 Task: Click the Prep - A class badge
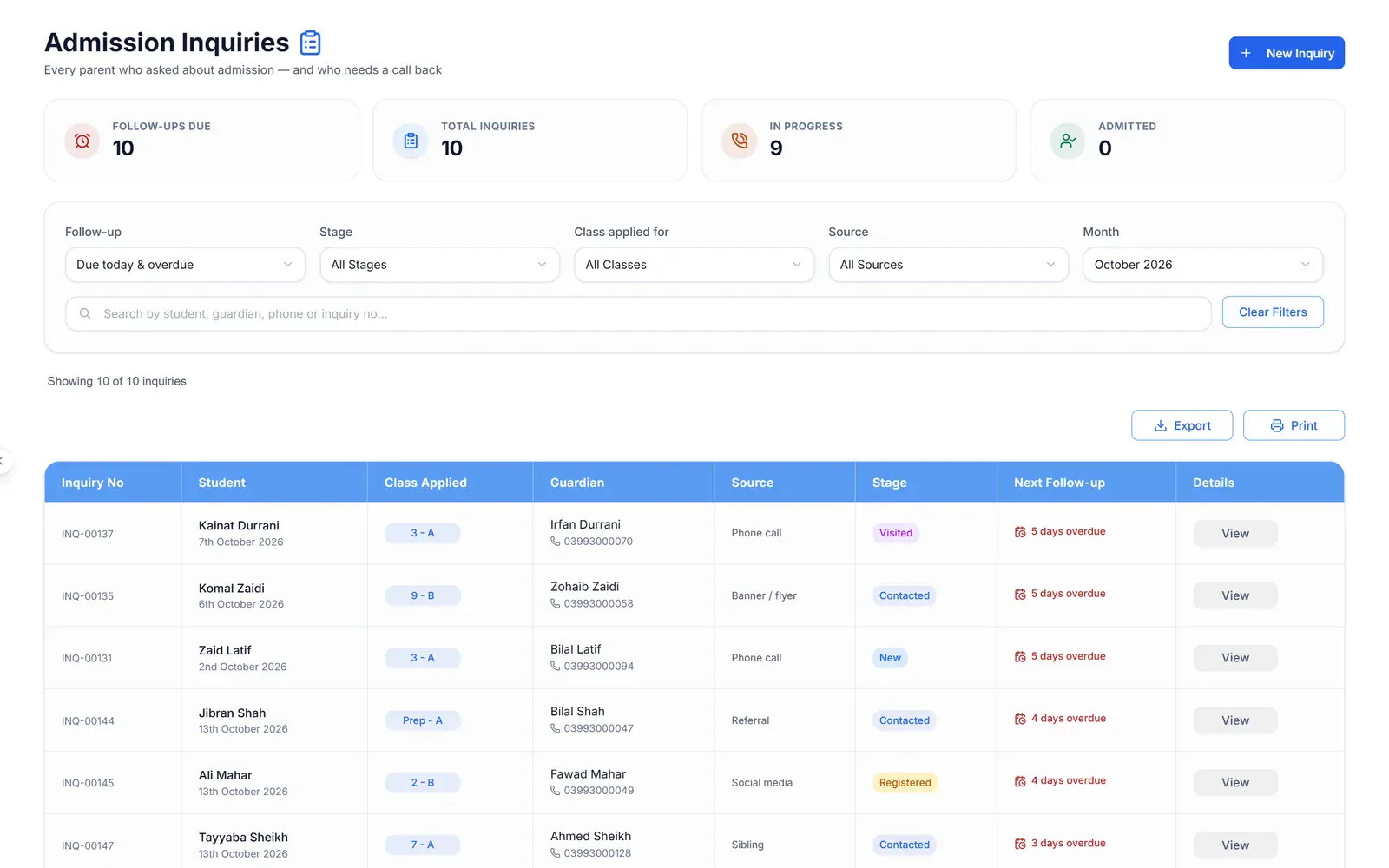pos(423,720)
